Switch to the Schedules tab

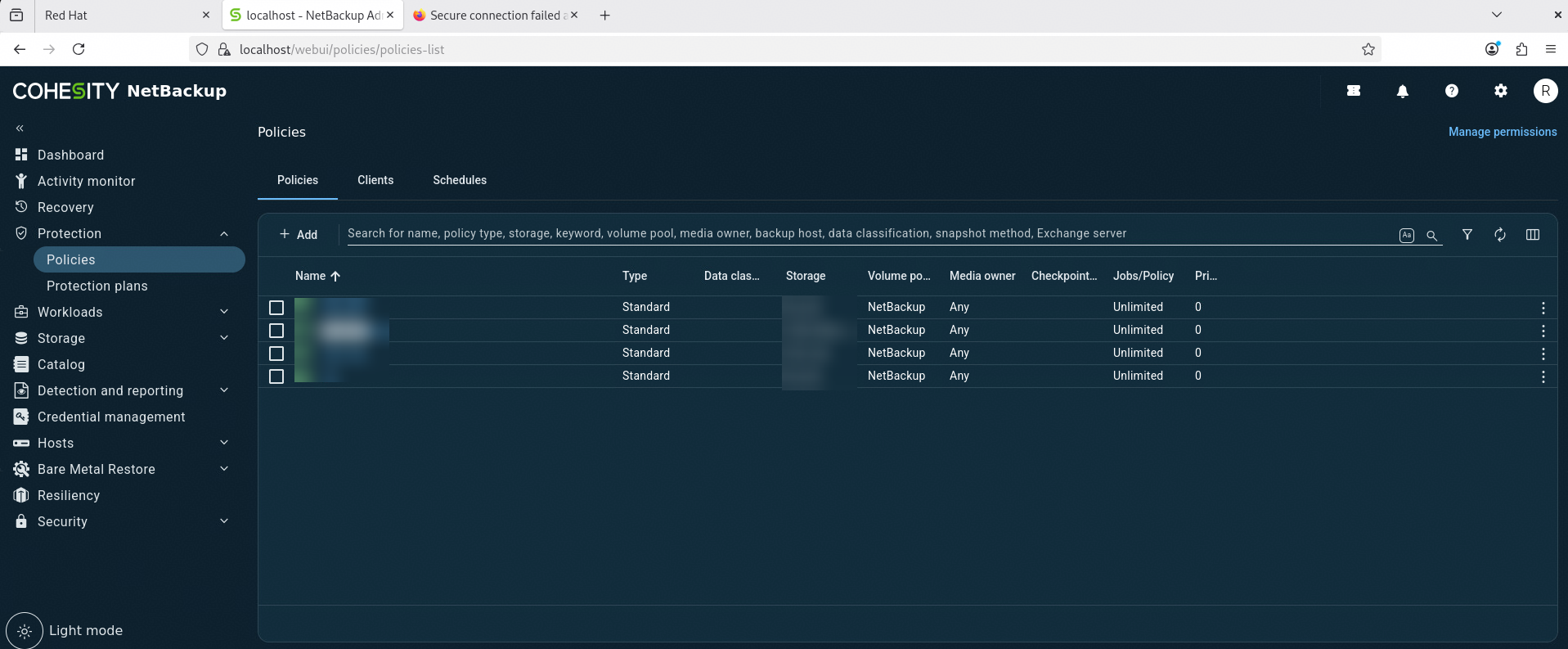point(460,180)
